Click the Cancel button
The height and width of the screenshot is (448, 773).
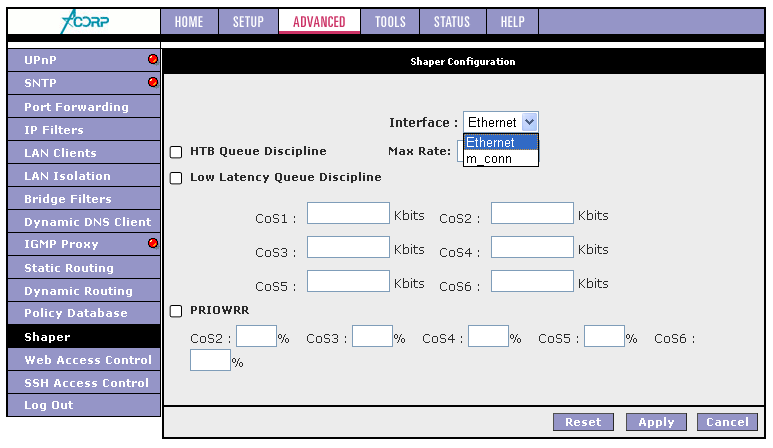727,422
